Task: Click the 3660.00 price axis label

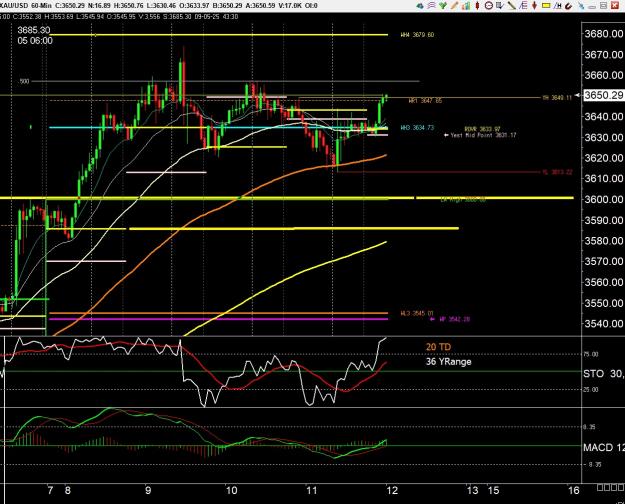Action: (x=604, y=75)
